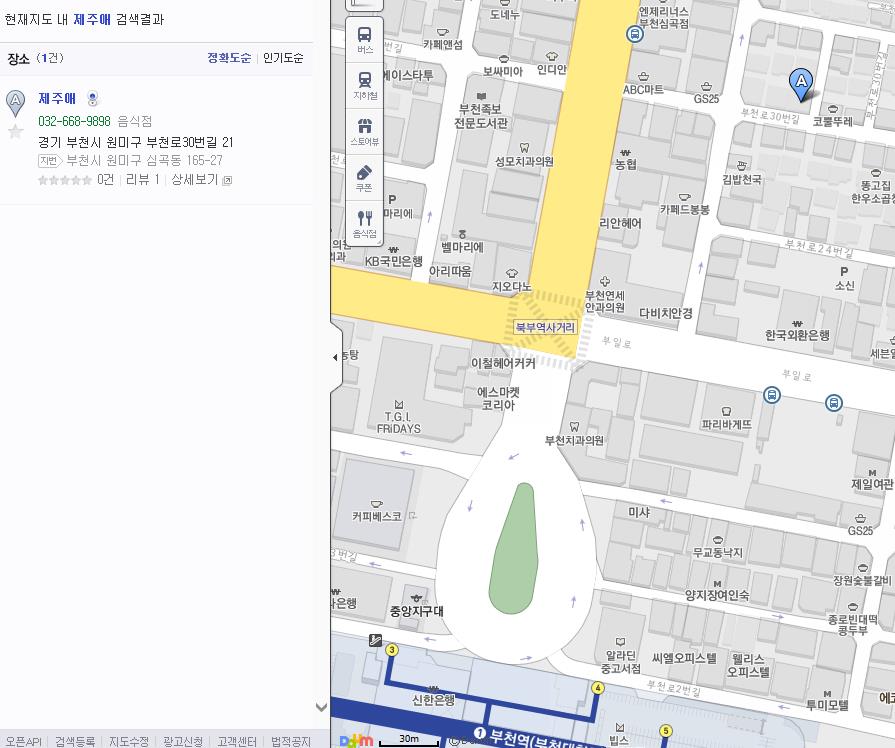Toggle the favorite star for 제주애

point(15,131)
